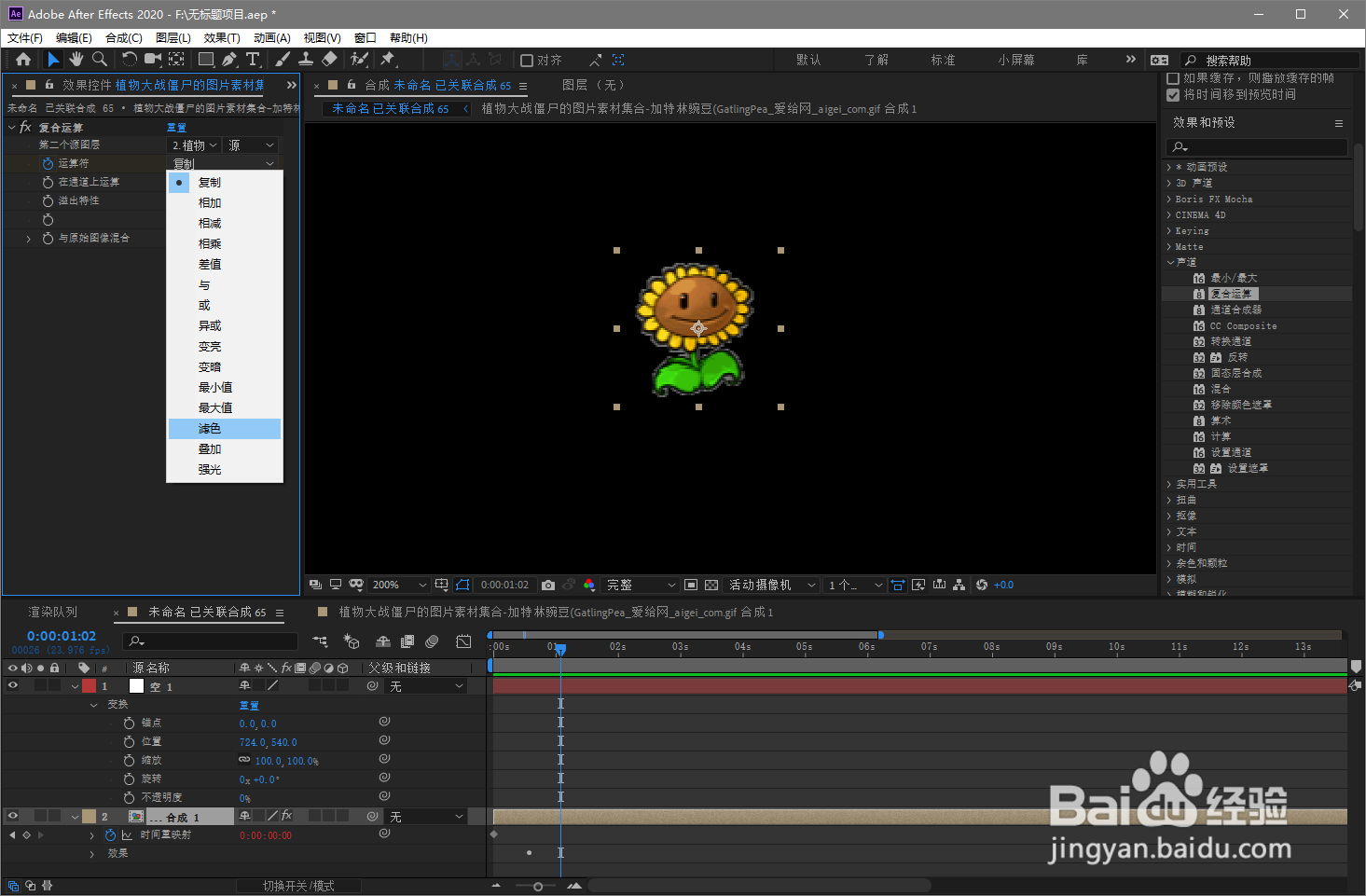
Task: Select the Puppet Pin tool
Action: tap(388, 59)
